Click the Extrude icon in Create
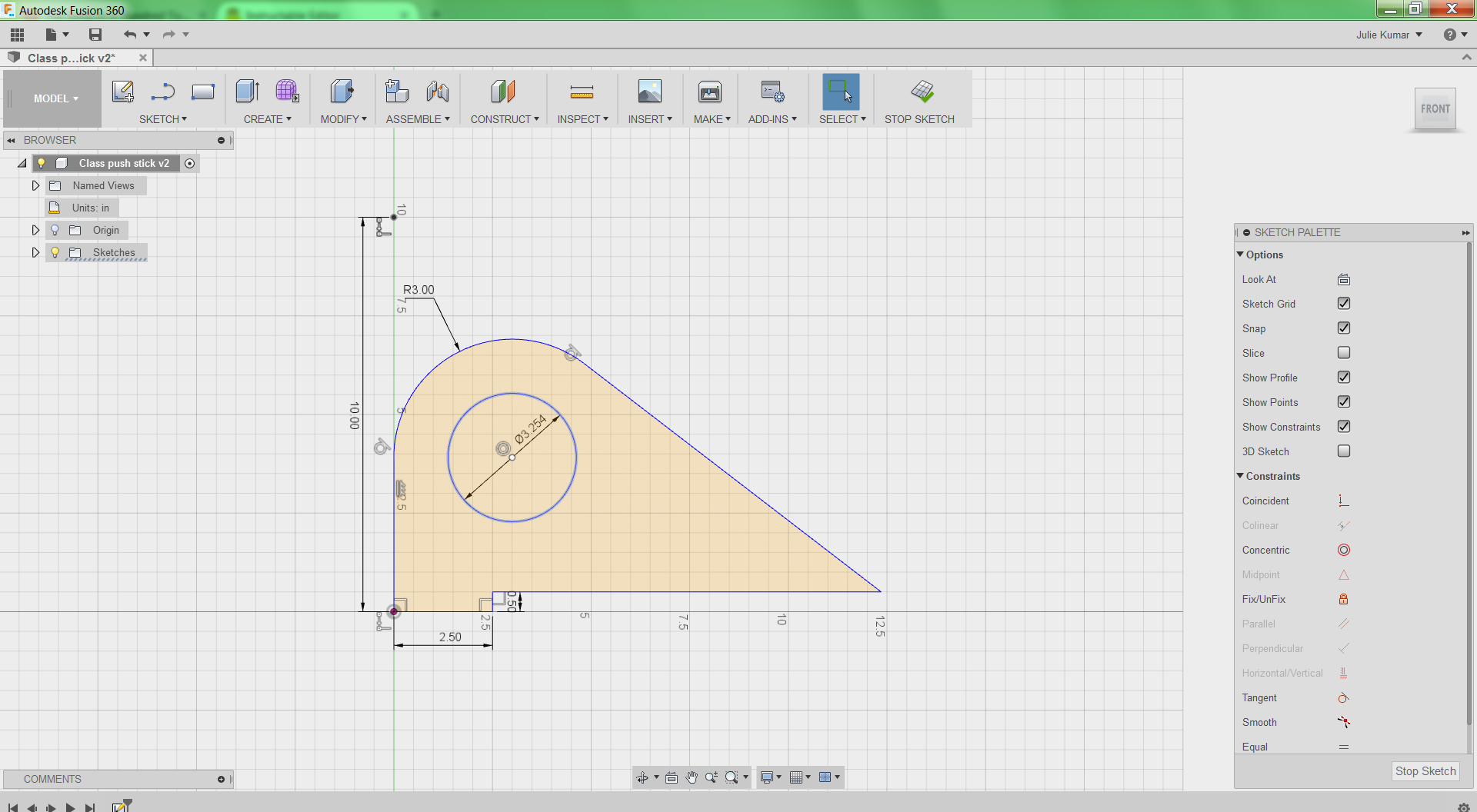 248,92
